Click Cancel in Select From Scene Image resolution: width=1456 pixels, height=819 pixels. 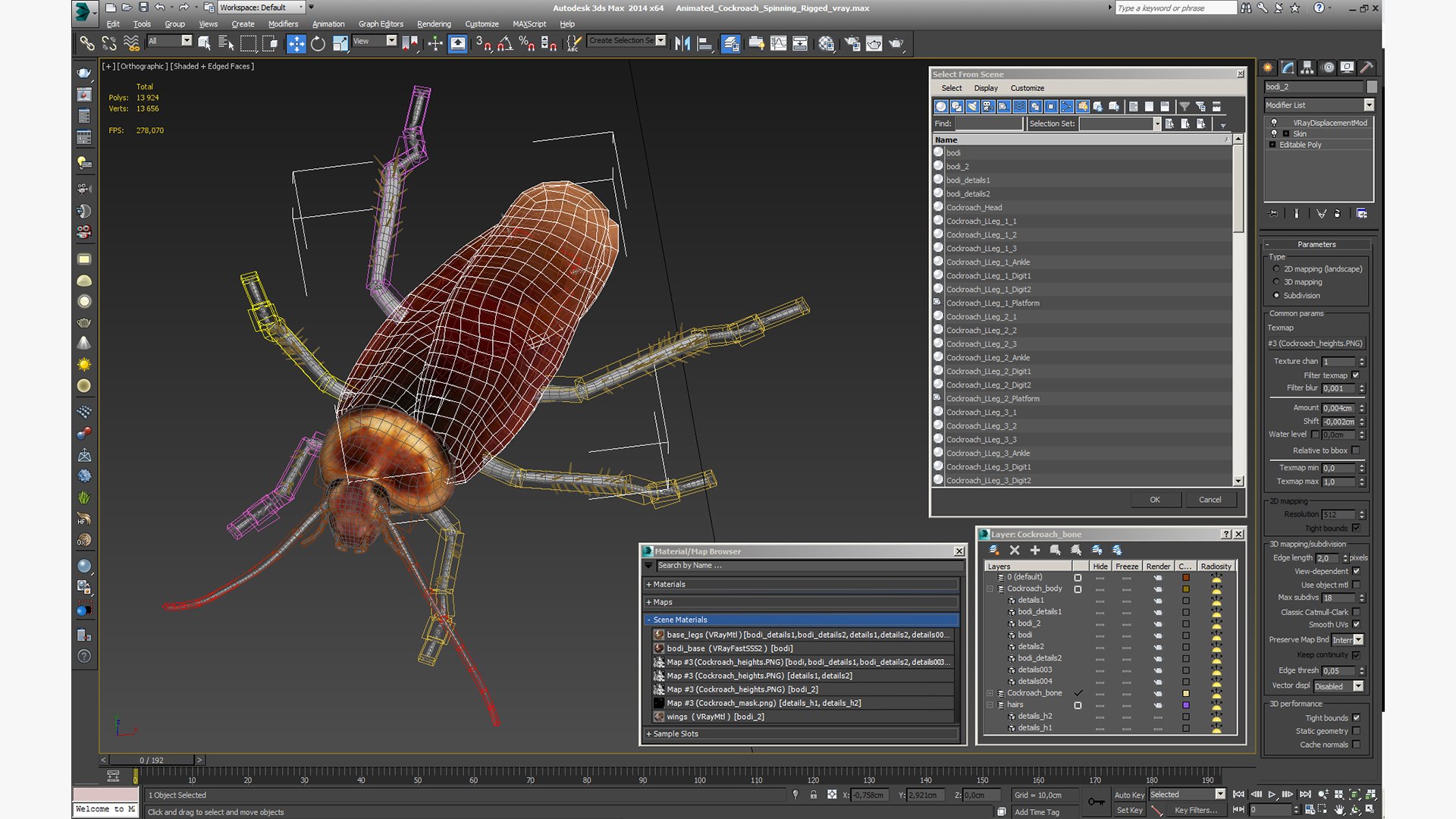pos(1210,500)
